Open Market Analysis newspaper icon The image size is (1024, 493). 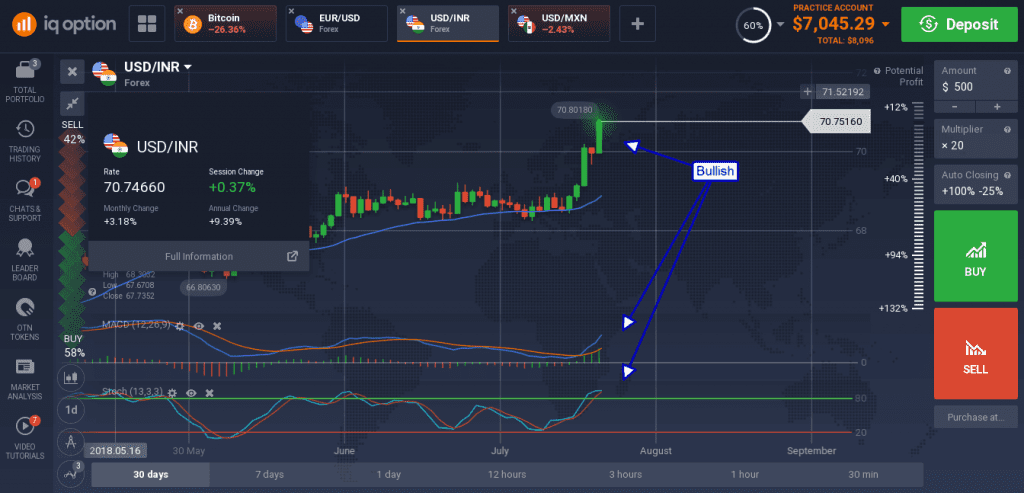(25, 368)
